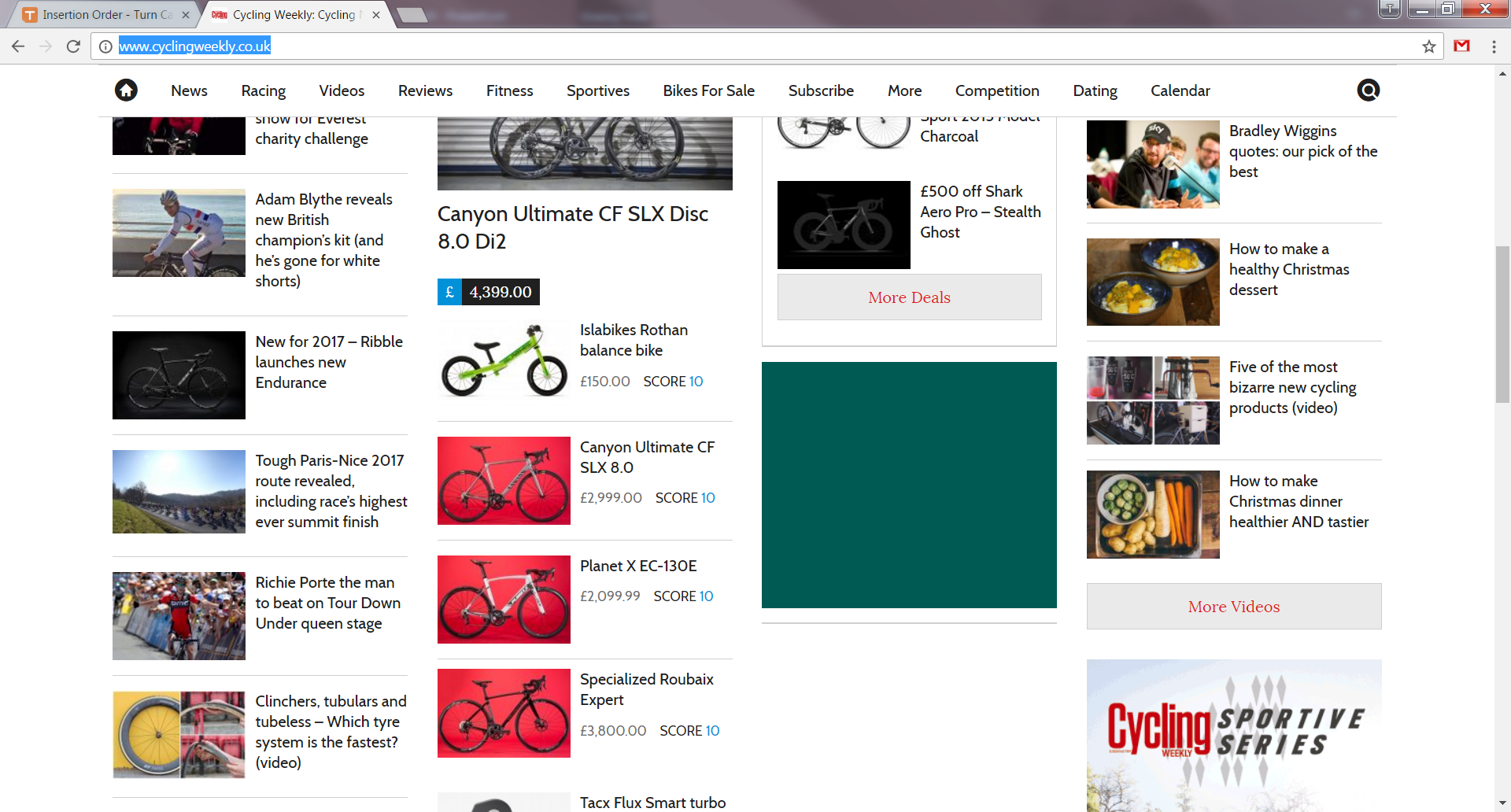Viewport: 1511px width, 812px height.
Task: Open Bikes For Sale in navigation
Action: [x=708, y=90]
